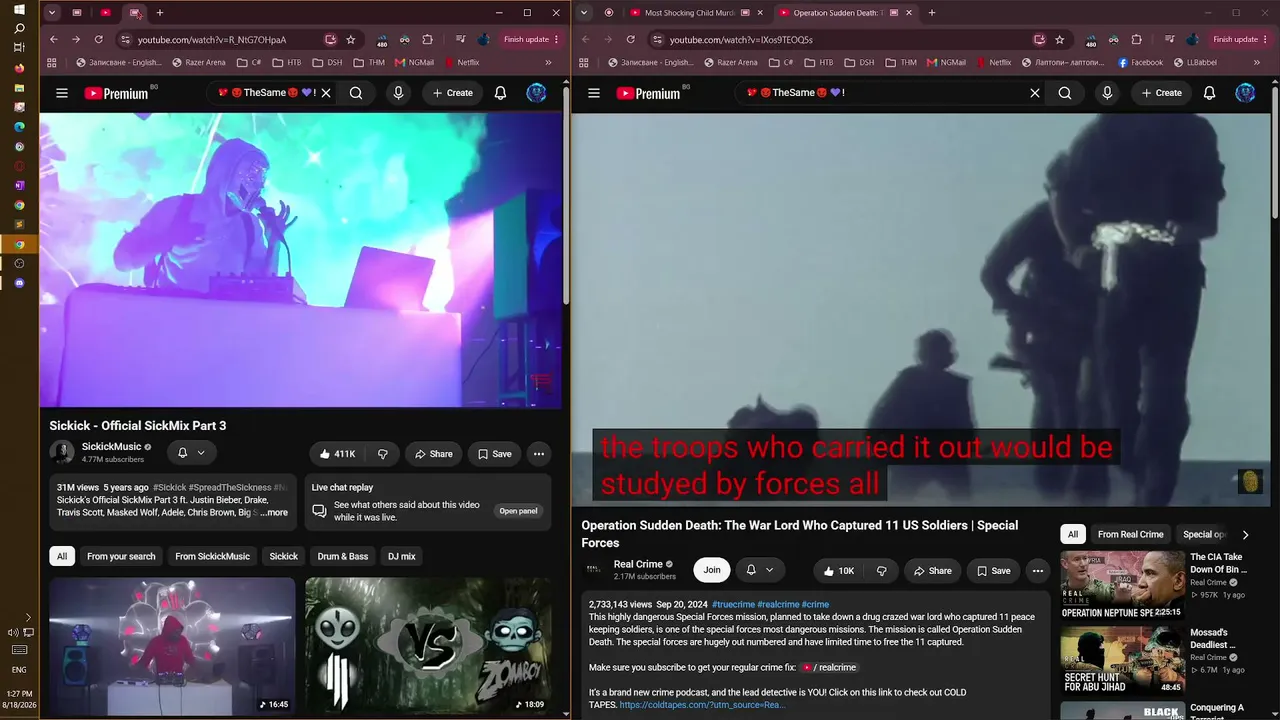Filter by Drum & Bass chip

tap(343, 556)
